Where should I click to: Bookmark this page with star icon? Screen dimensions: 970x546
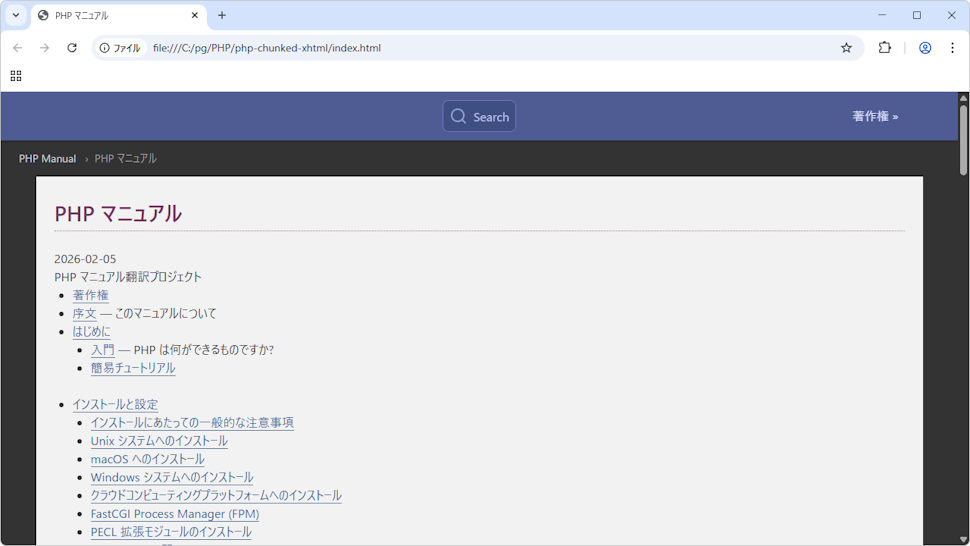point(846,48)
